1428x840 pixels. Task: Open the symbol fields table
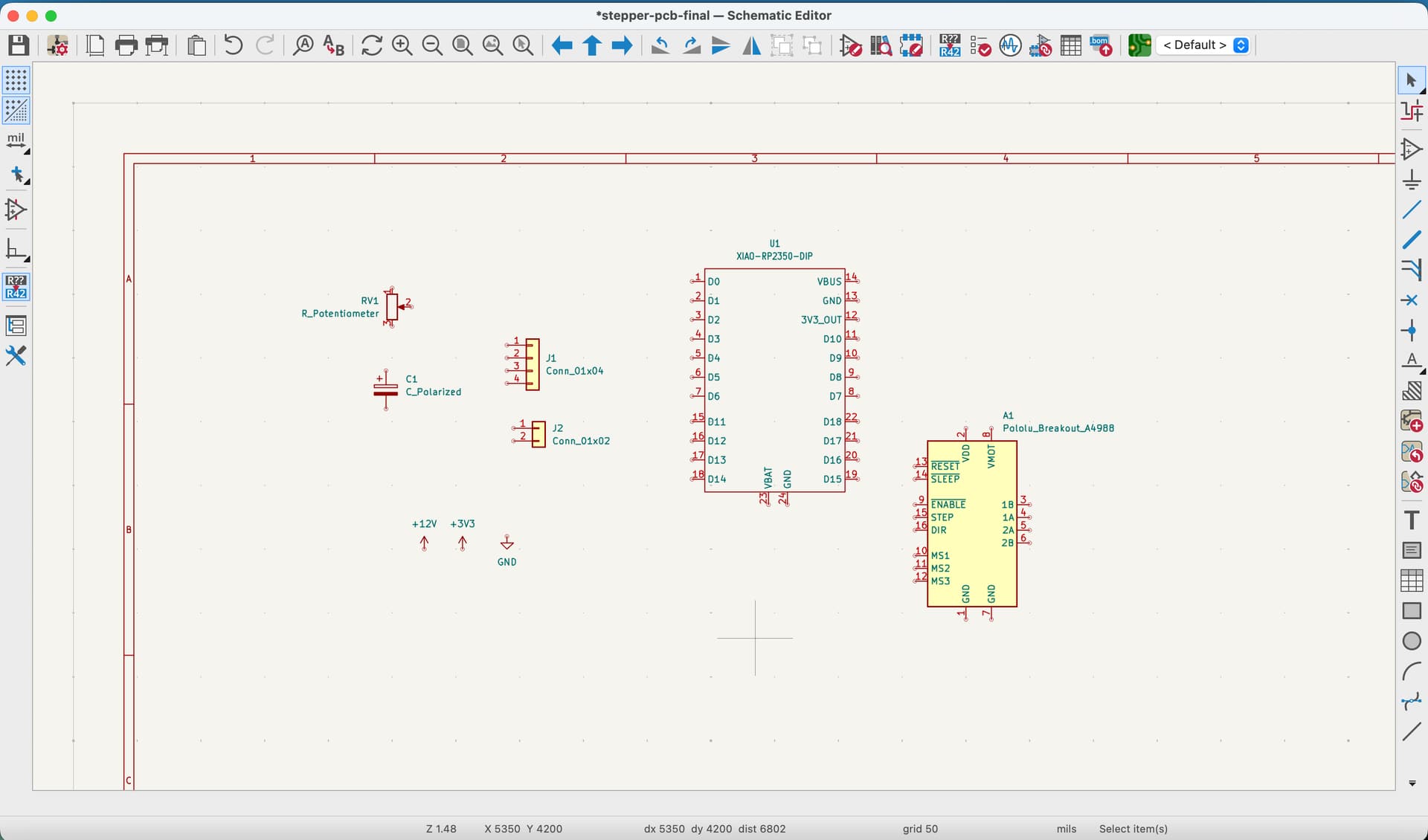tap(1071, 45)
